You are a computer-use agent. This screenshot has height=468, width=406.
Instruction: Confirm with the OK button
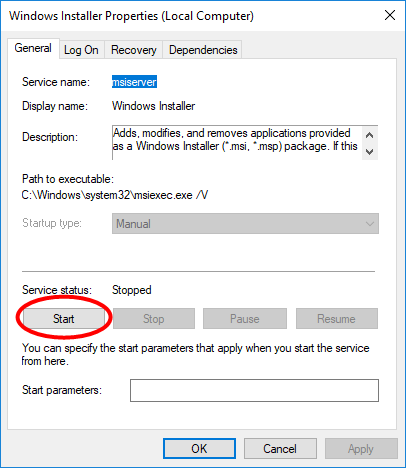click(199, 449)
